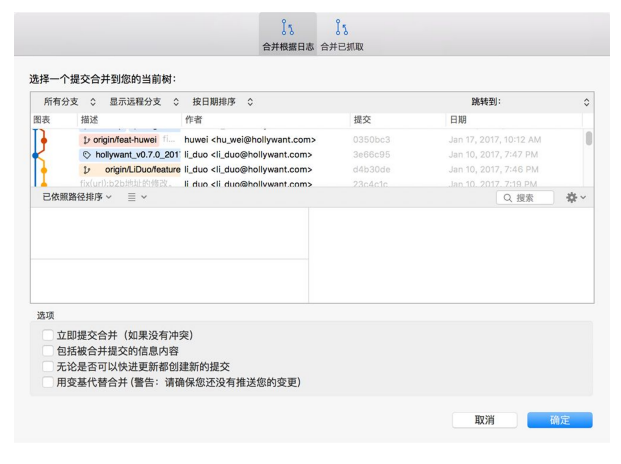Open the gear settings icon menu
Screen dimensions: 621x464
tap(576, 198)
